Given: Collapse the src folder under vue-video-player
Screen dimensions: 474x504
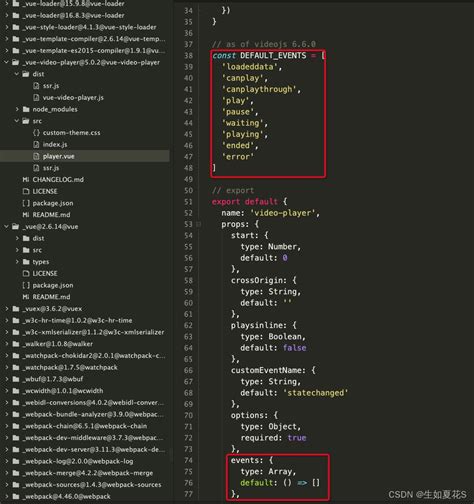Looking at the screenshot, I should 16,121.
